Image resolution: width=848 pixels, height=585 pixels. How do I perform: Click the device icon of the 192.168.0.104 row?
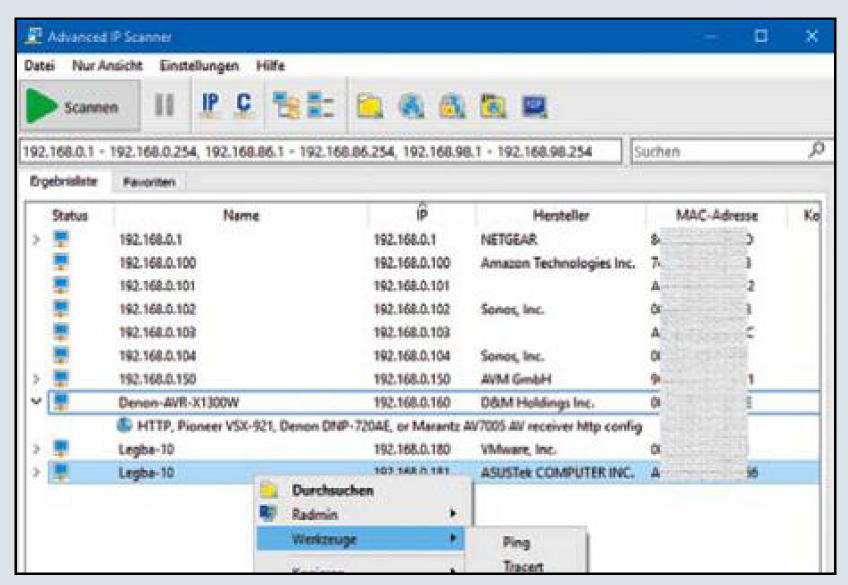click(x=61, y=355)
